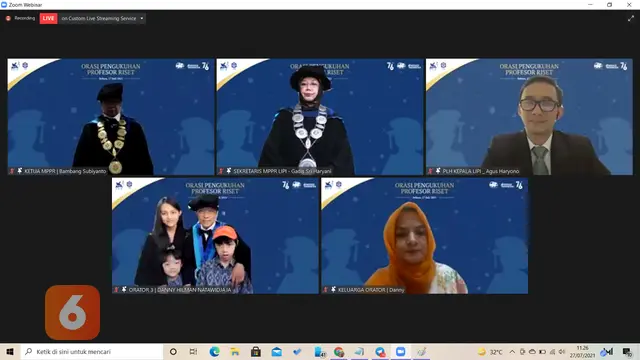
Task: Open Cortana from the taskbar circle
Action: (173, 351)
